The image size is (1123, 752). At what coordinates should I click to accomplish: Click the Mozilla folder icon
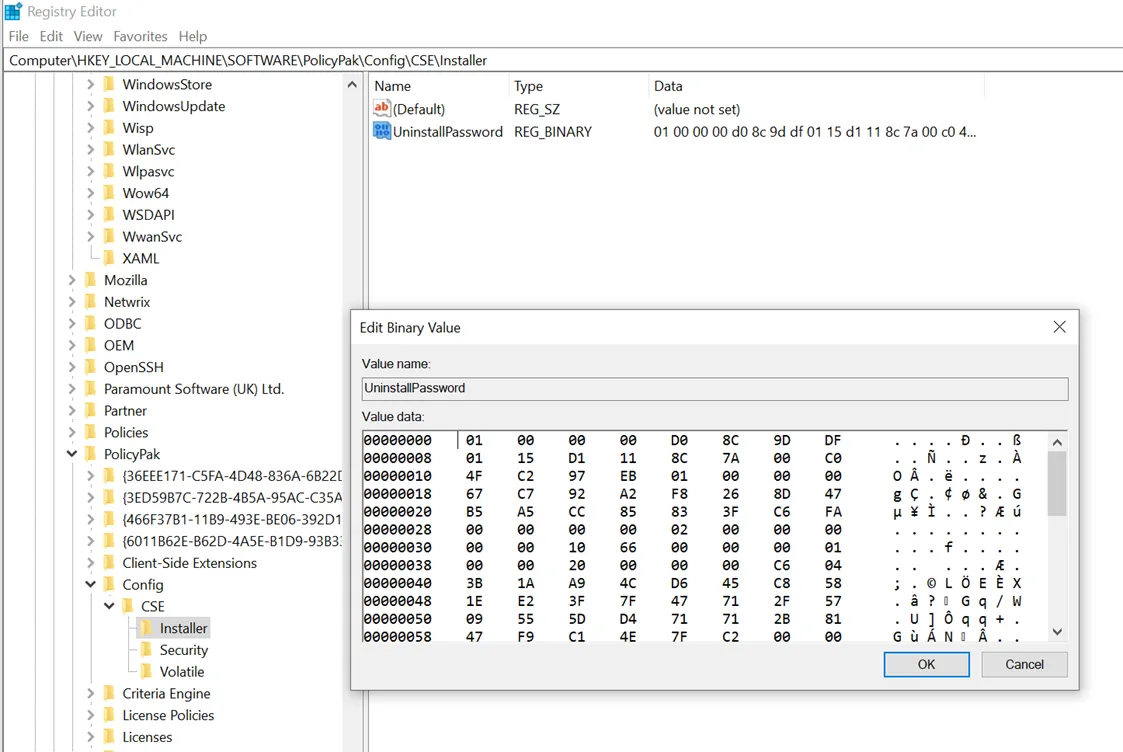[x=91, y=280]
